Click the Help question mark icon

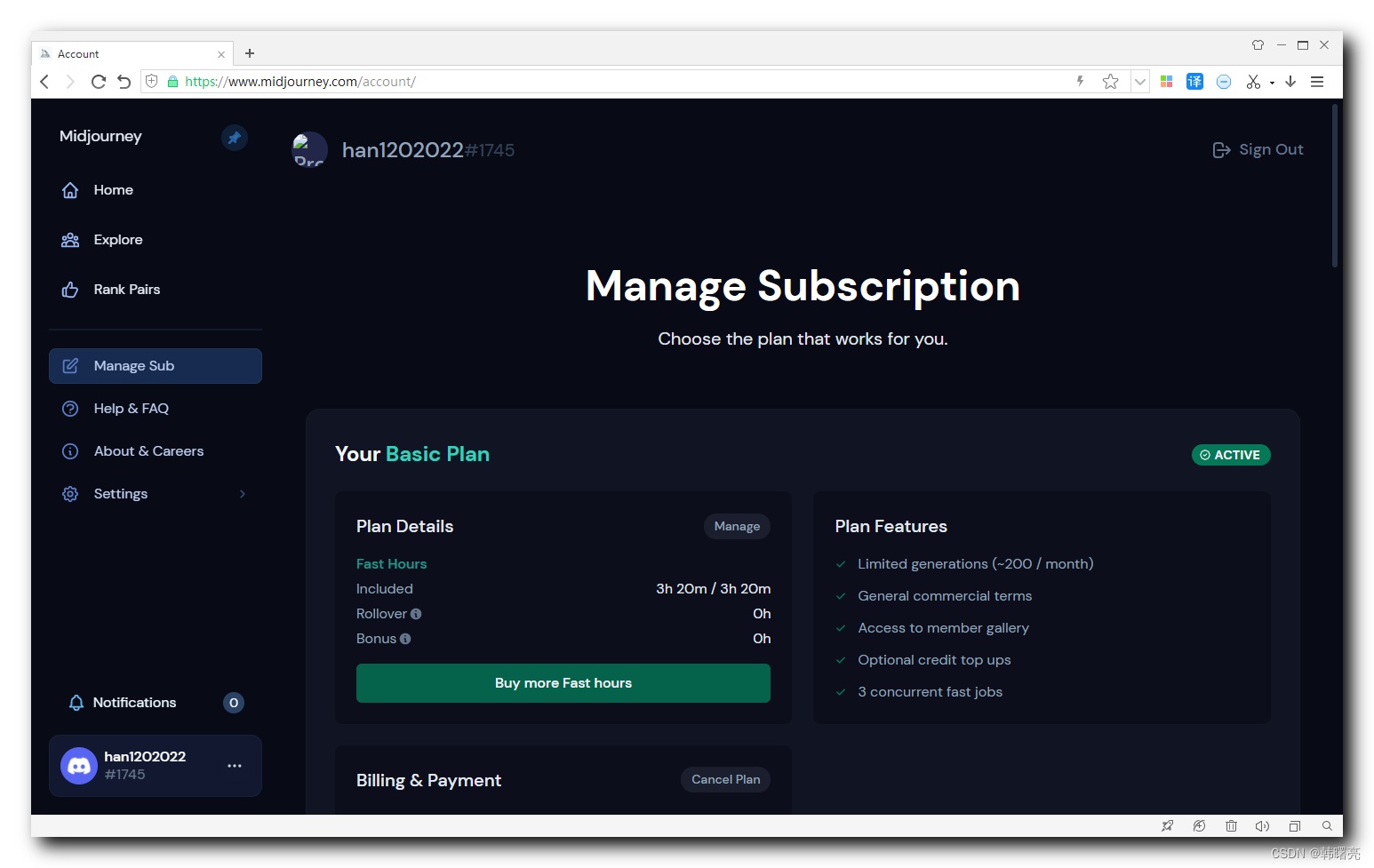click(x=70, y=409)
